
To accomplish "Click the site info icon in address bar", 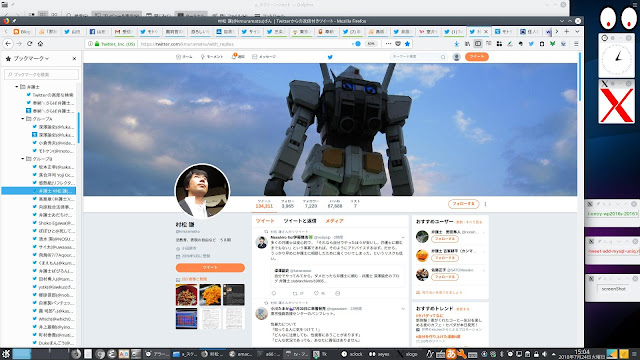I will point(91,44).
